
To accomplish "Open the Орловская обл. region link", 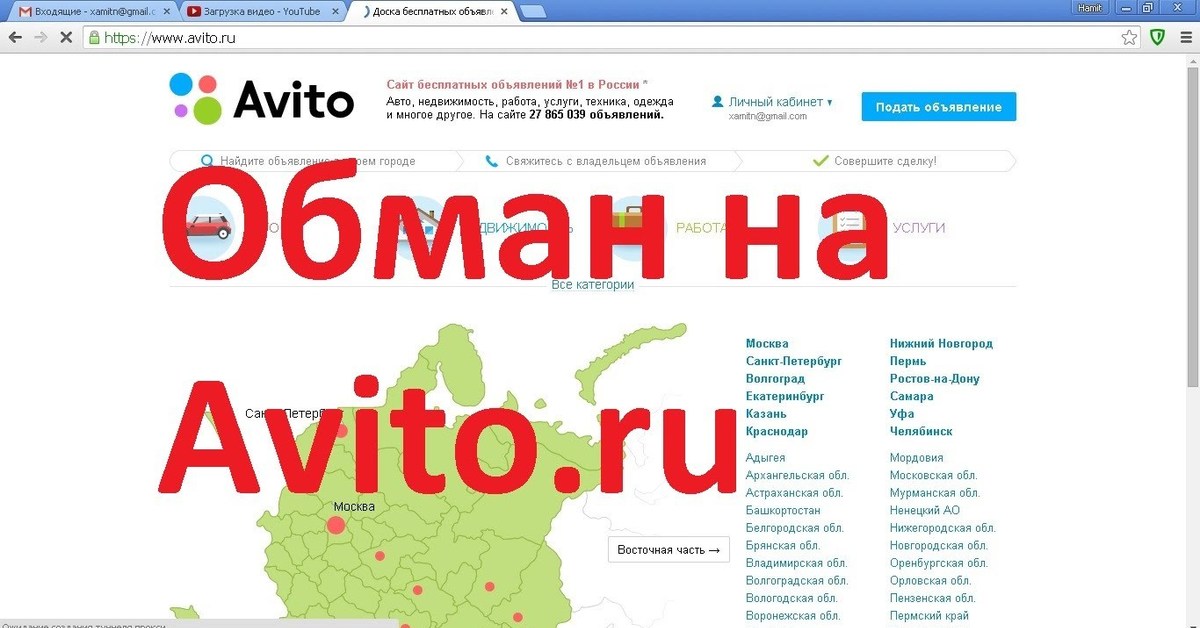I will coord(931,580).
